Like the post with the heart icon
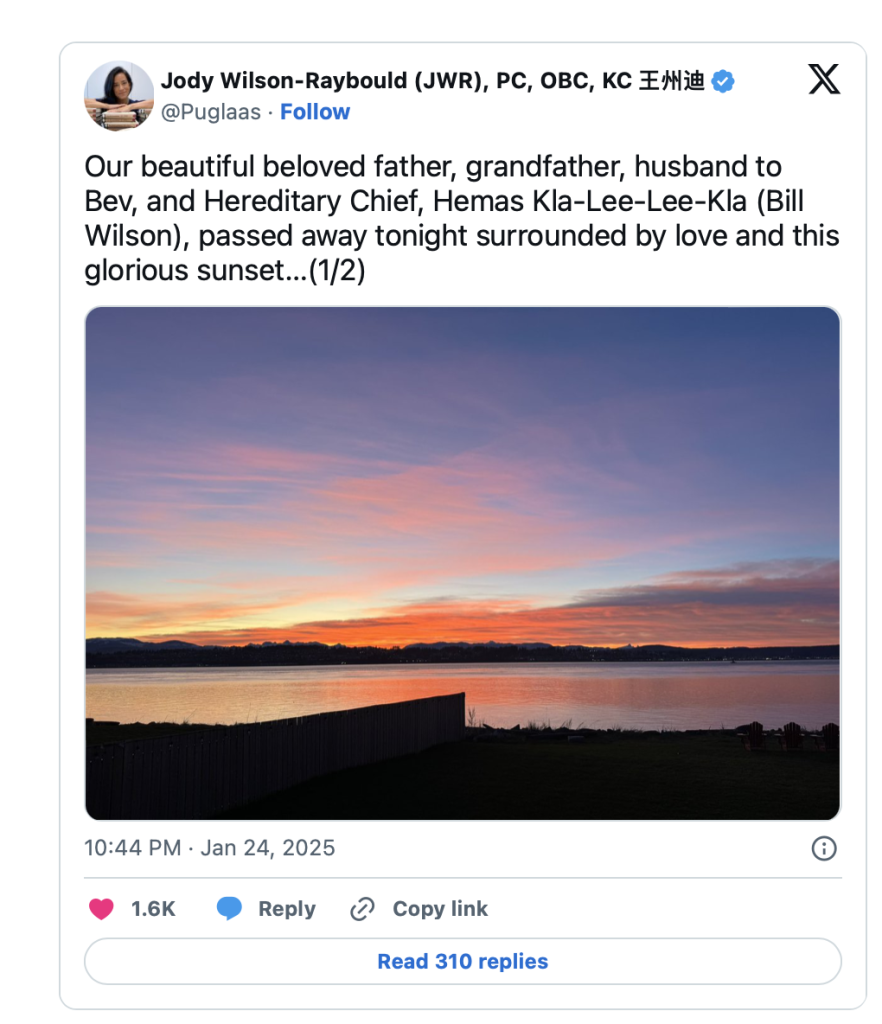The height and width of the screenshot is (1024, 882). tap(101, 909)
